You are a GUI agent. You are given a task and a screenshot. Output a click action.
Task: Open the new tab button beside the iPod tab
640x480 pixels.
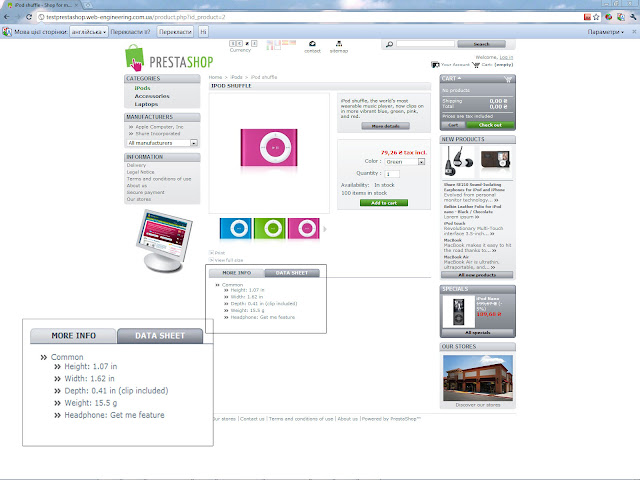click(x=87, y=5)
